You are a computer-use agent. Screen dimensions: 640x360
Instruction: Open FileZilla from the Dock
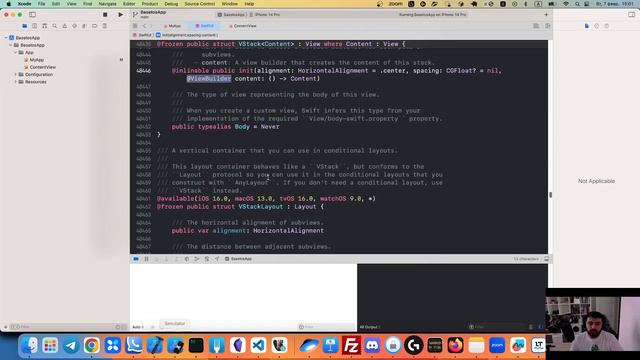[x=351, y=346]
